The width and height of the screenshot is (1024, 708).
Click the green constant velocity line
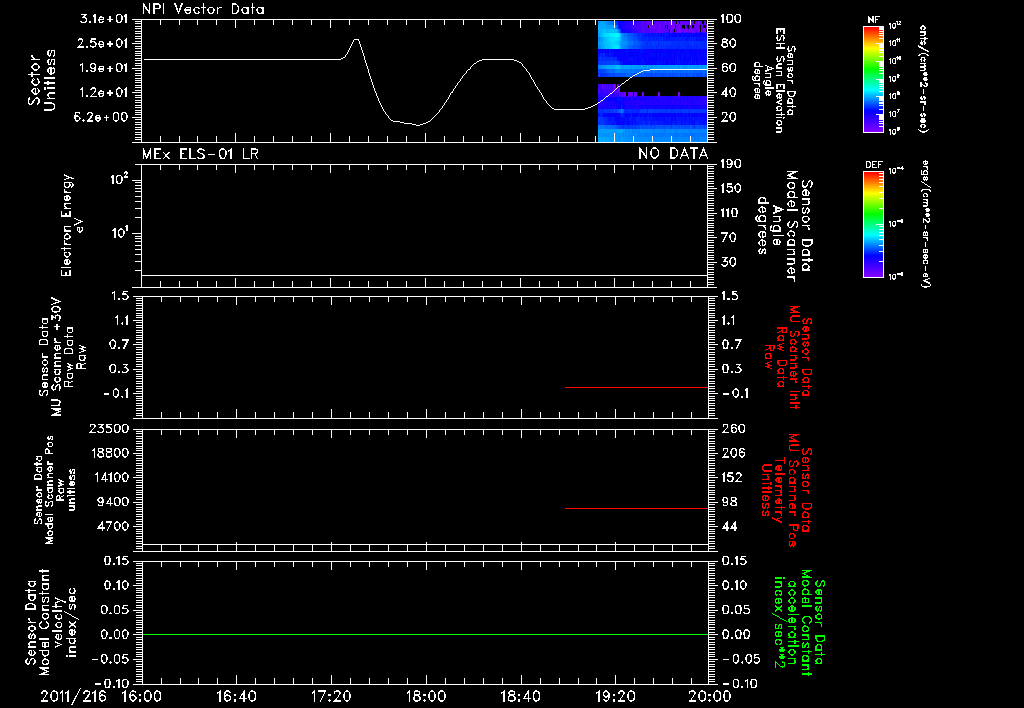pos(424,634)
